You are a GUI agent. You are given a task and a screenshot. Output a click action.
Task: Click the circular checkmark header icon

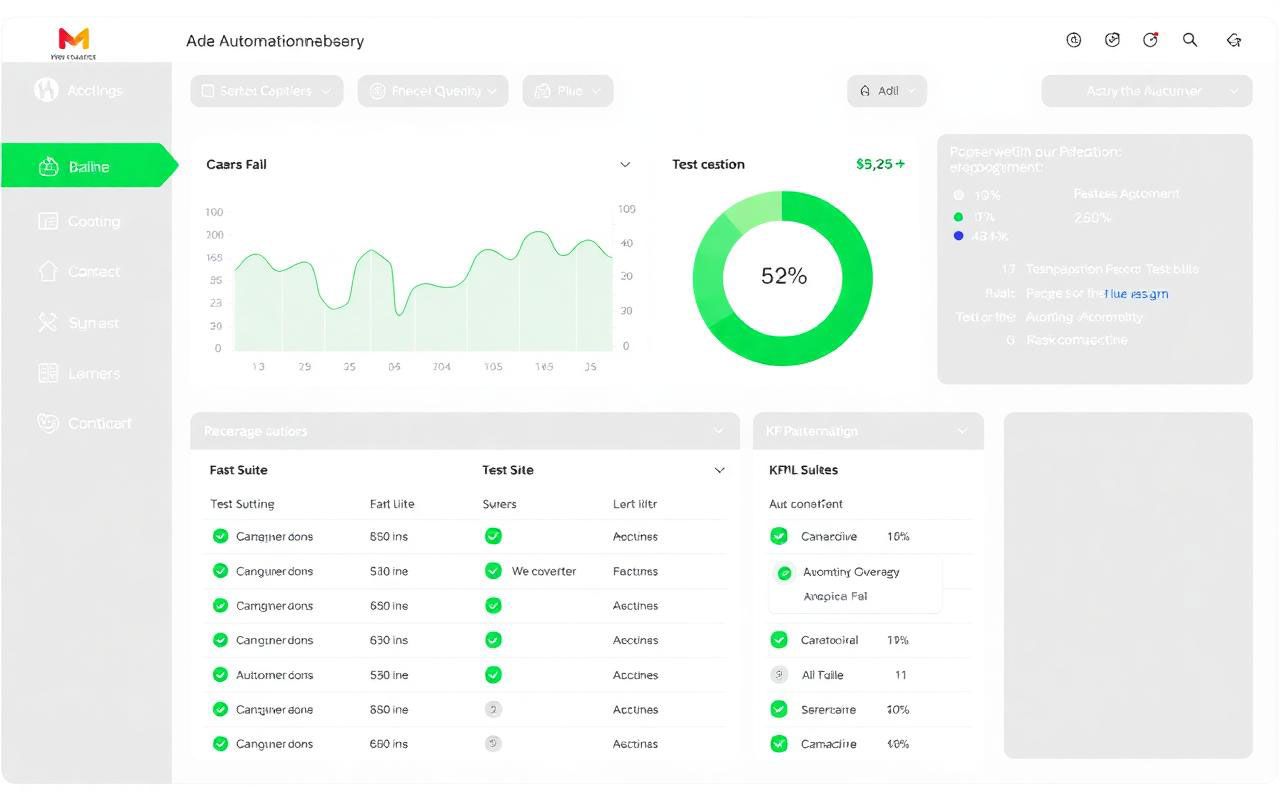tap(1112, 40)
